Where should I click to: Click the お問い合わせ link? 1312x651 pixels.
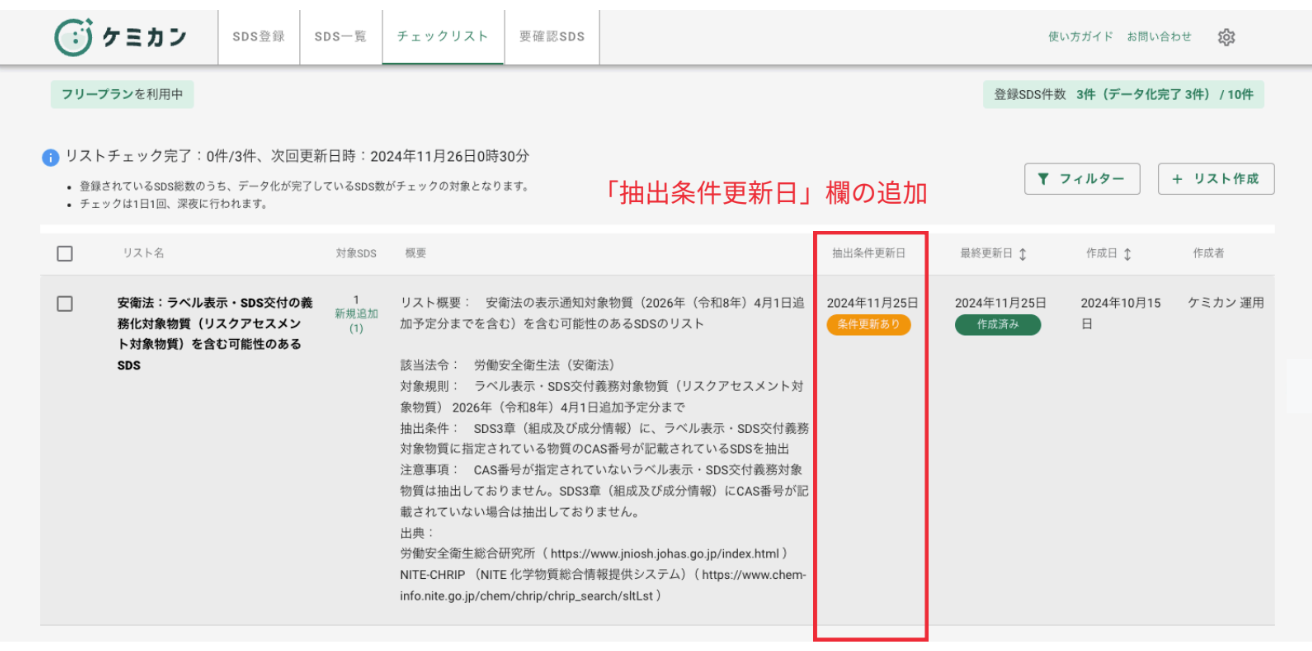click(1159, 37)
